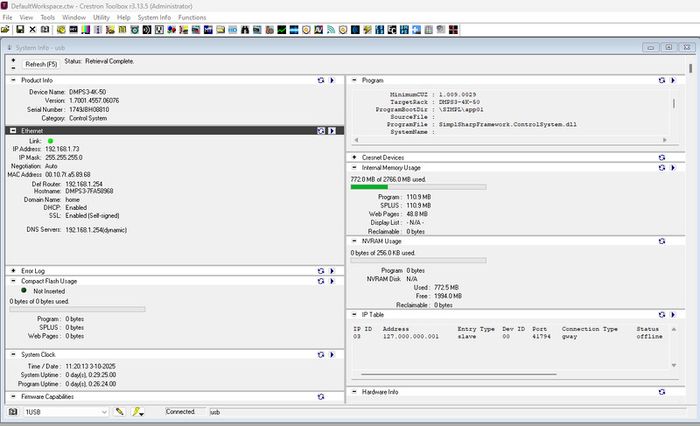
Task: Click the Internal Memory Usage progress bar
Action: (x=418, y=187)
